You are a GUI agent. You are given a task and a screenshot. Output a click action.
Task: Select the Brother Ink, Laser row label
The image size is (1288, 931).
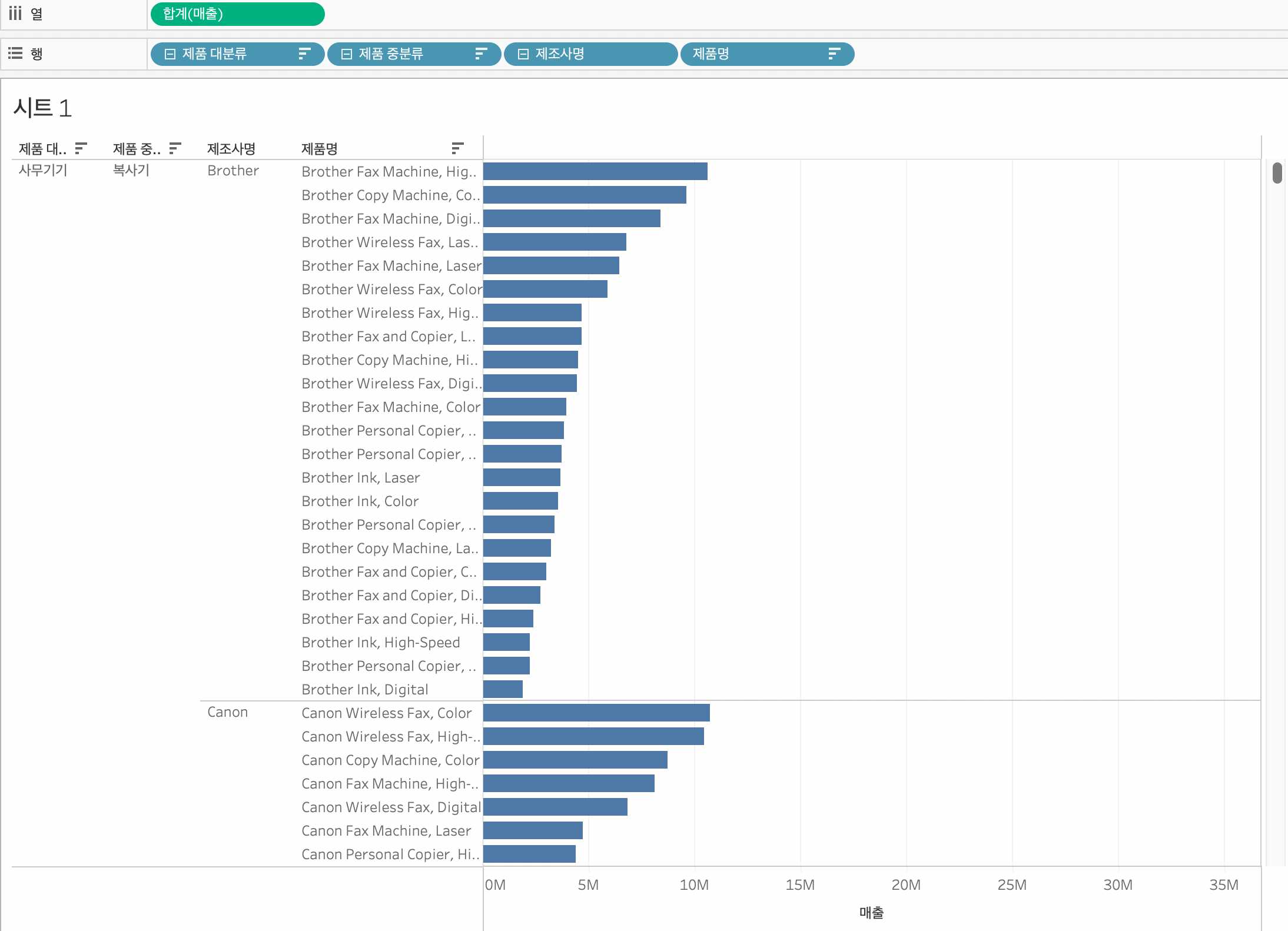tap(361, 477)
